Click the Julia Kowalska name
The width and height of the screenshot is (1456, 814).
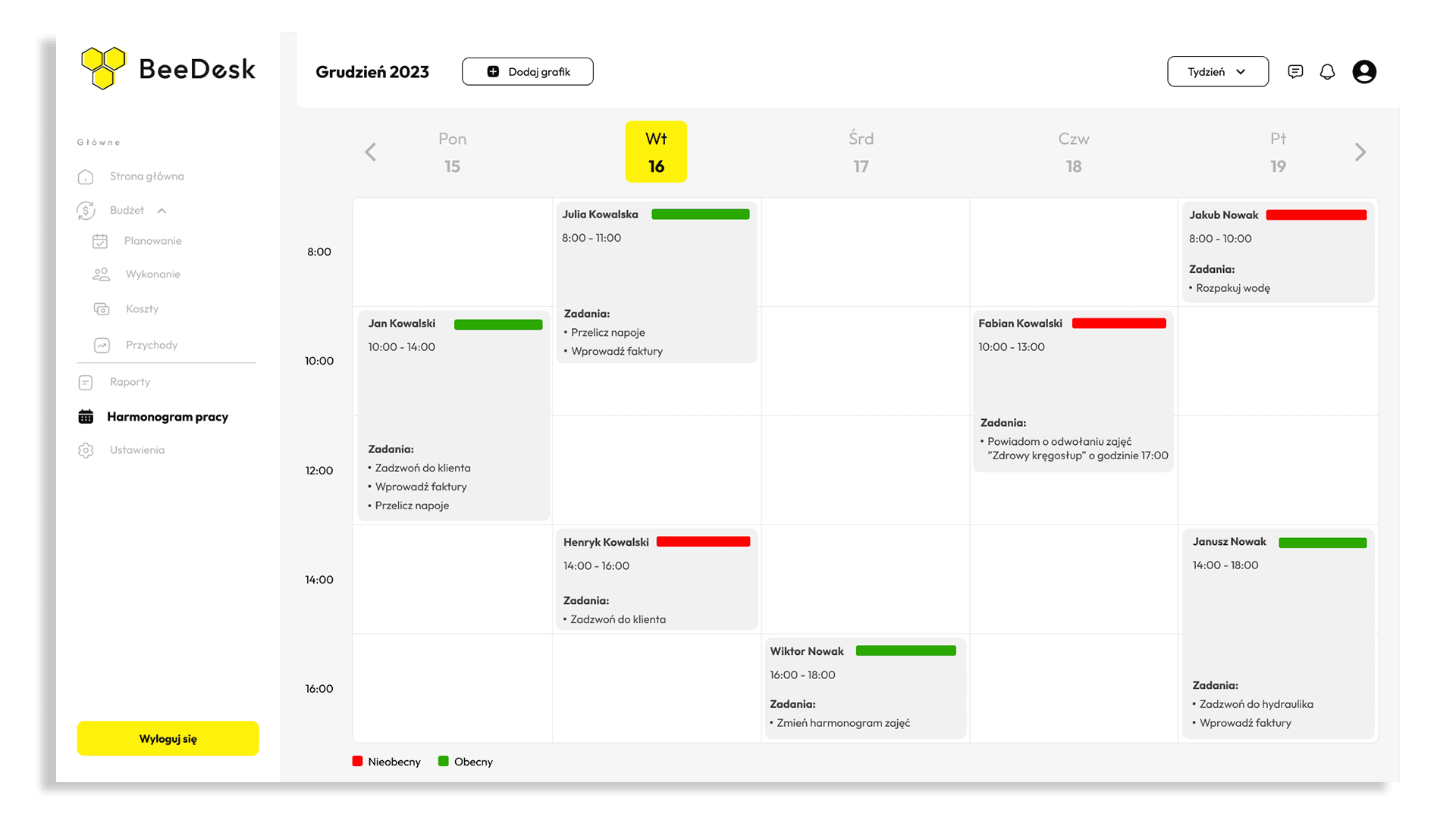(x=600, y=214)
